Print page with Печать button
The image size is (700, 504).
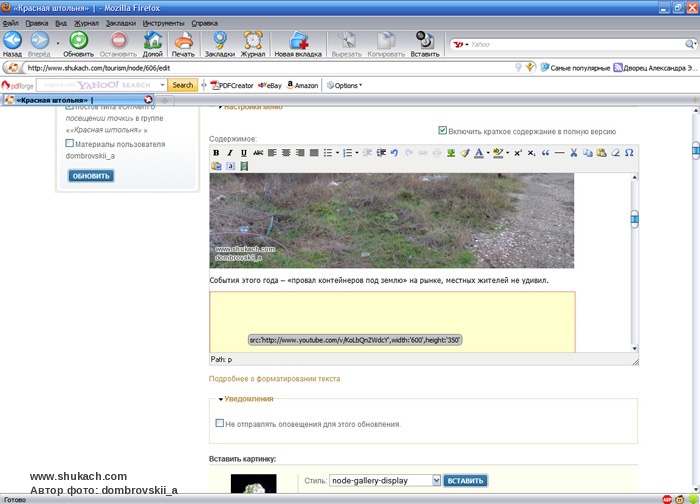coord(183,44)
